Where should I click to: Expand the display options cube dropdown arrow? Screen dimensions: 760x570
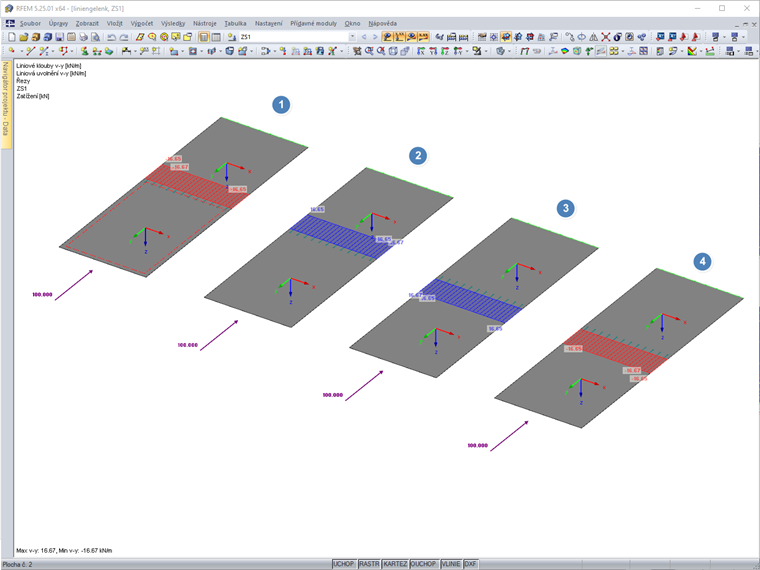point(509,51)
